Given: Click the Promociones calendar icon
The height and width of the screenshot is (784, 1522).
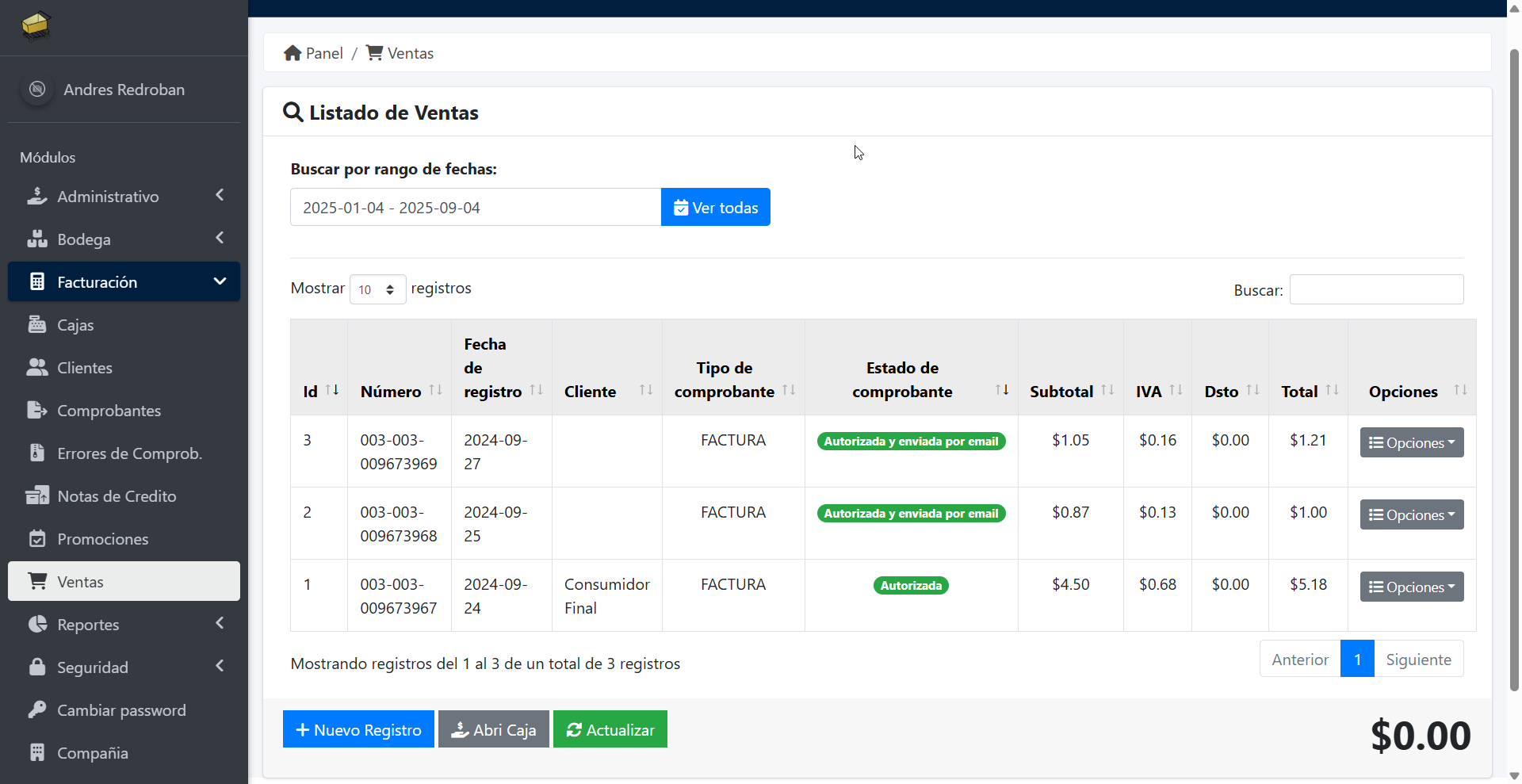Looking at the screenshot, I should [x=36, y=539].
